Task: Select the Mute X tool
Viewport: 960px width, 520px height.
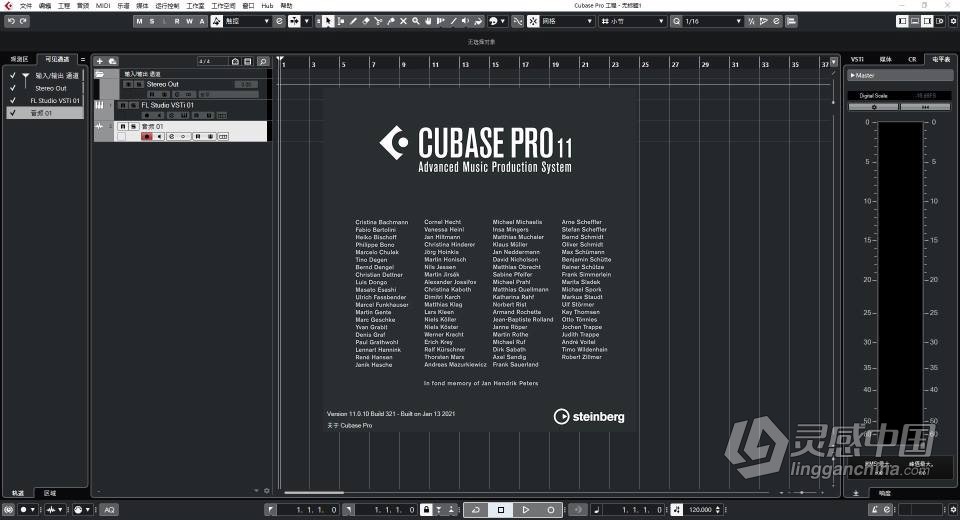Action: click(403, 21)
